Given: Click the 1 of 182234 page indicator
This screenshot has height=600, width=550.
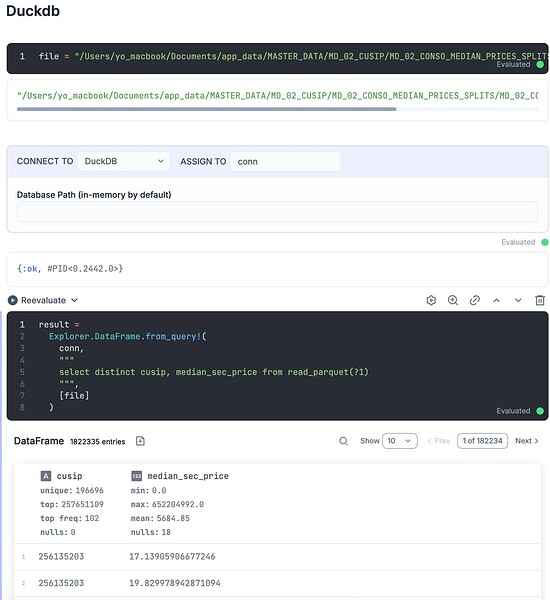Looking at the screenshot, I should coord(482,441).
